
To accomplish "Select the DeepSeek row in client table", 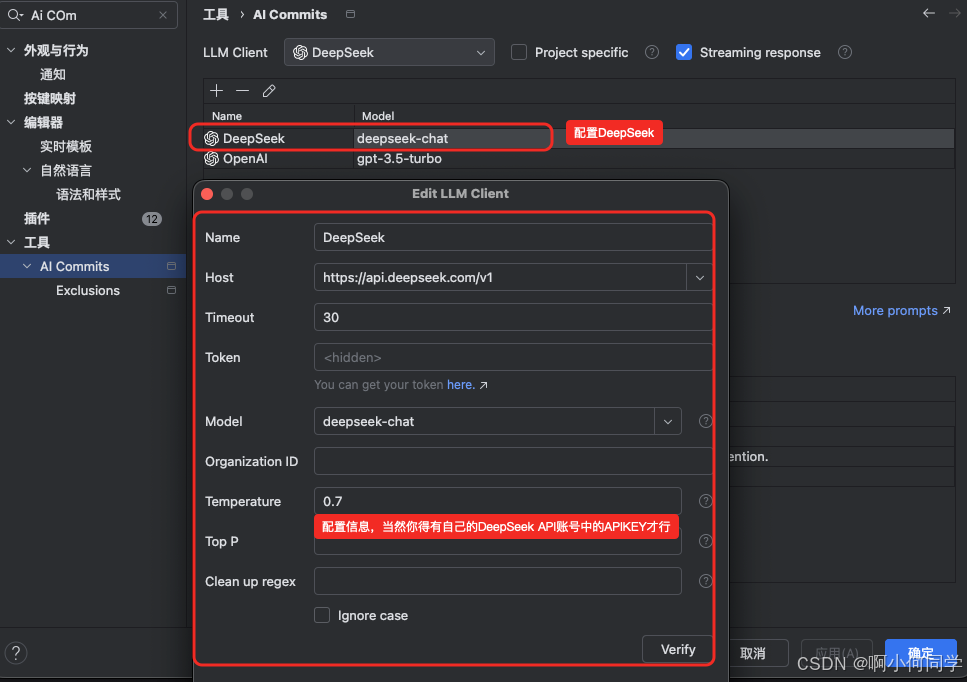I will 578,138.
